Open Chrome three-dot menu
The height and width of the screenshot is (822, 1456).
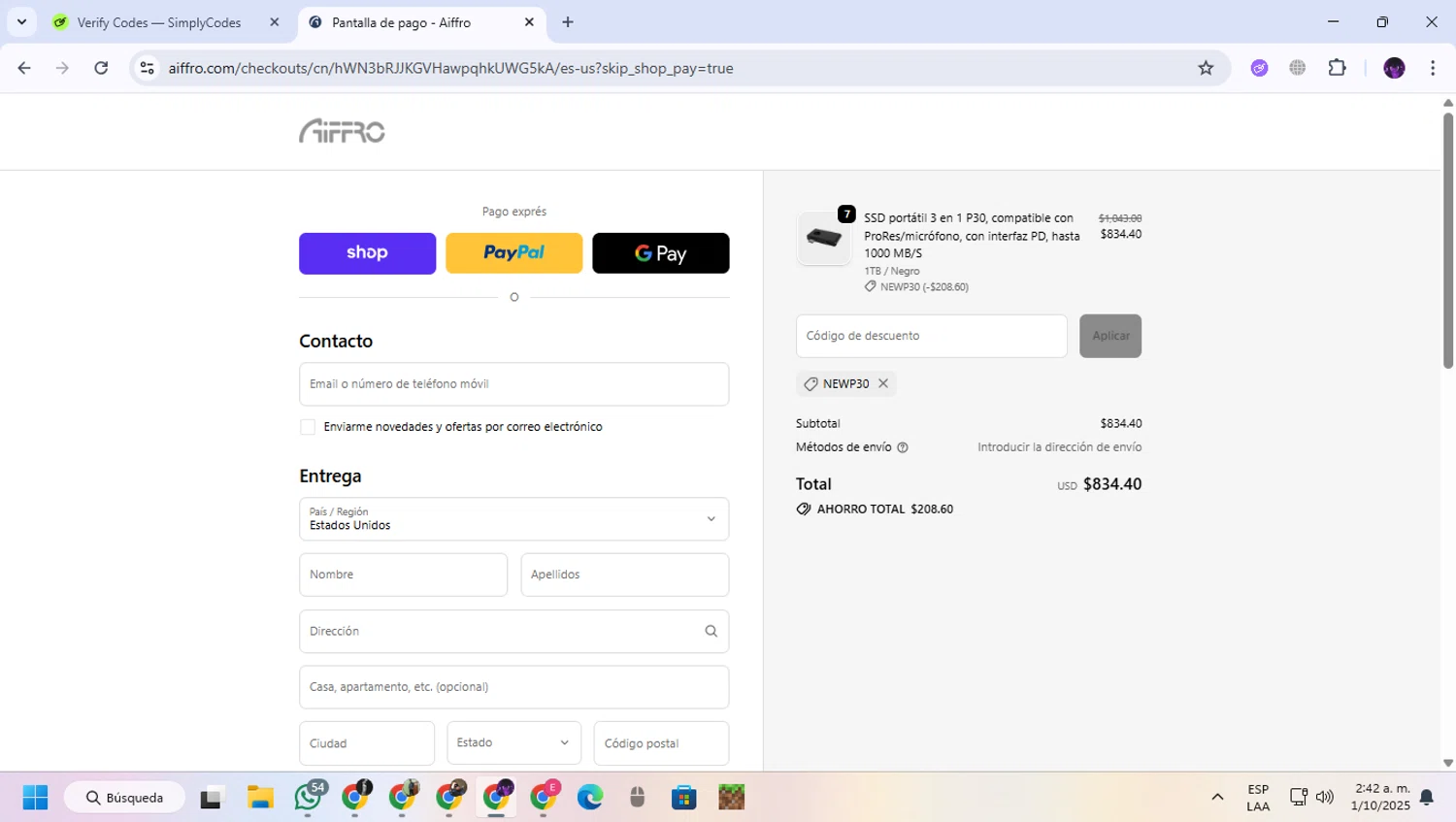tap(1433, 68)
